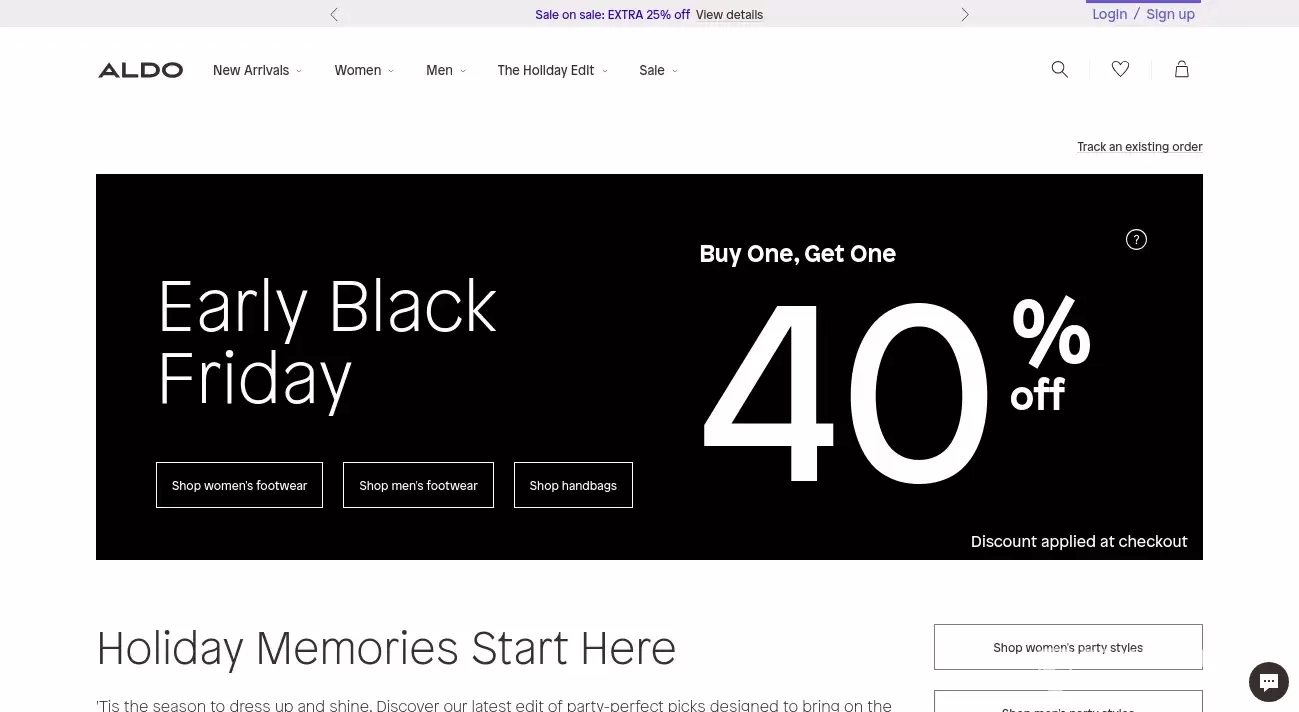Screen dimensions: 1299x712
Task: Click Shop handbags button
Action: pyautogui.click(x=573, y=485)
